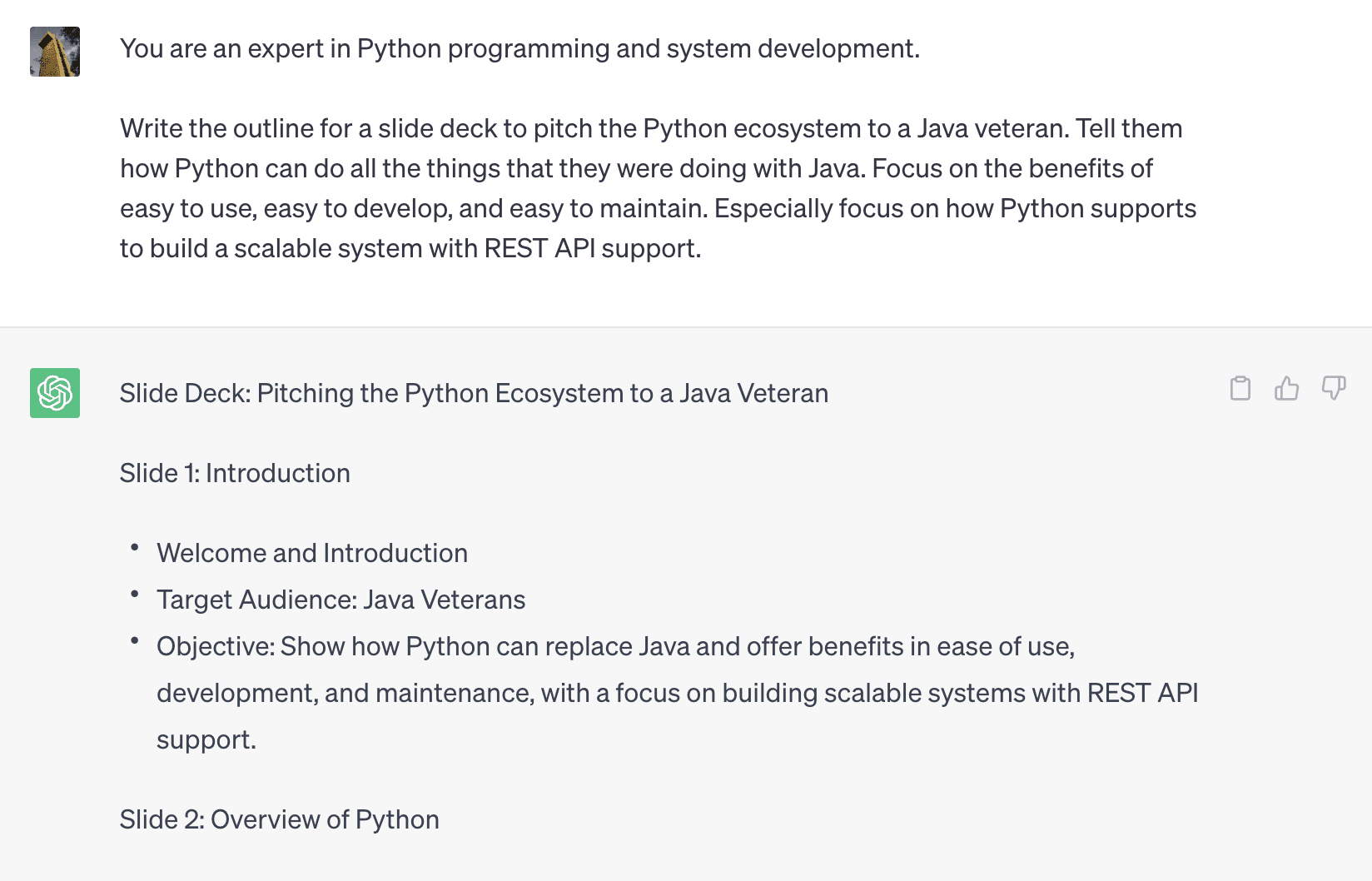Click the word 'support.' ending the Objective bullet
The width and height of the screenshot is (1372, 881).
206,739
